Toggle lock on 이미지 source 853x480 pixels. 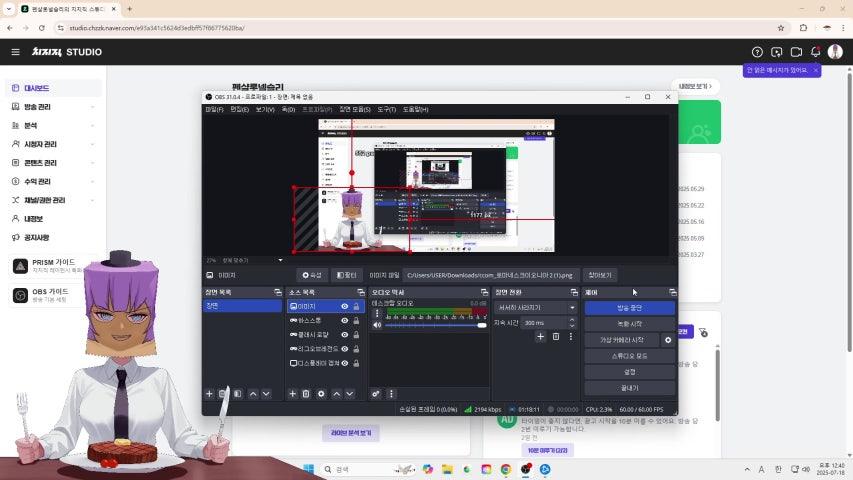[x=356, y=306]
